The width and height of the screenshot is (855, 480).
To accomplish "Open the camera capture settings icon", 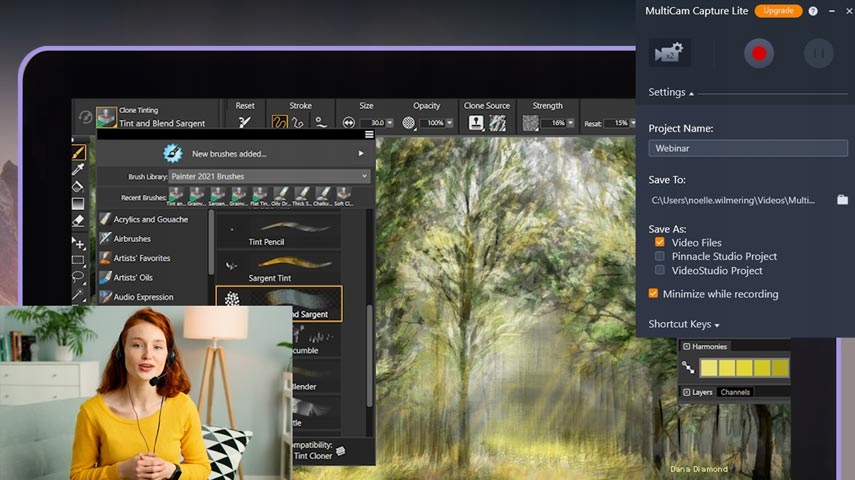I will [x=669, y=53].
